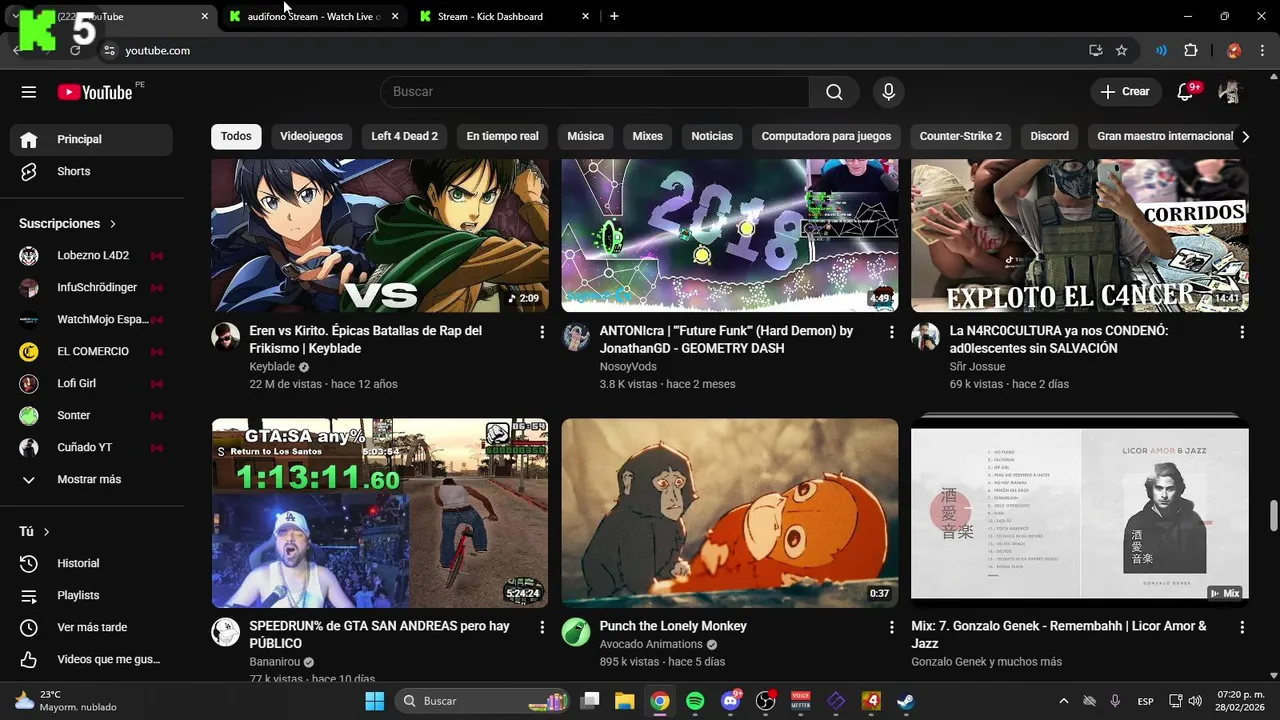Expand Mostrar más subscriptions
Image resolution: width=1280 pixels, height=720 pixels.
(x=91, y=479)
